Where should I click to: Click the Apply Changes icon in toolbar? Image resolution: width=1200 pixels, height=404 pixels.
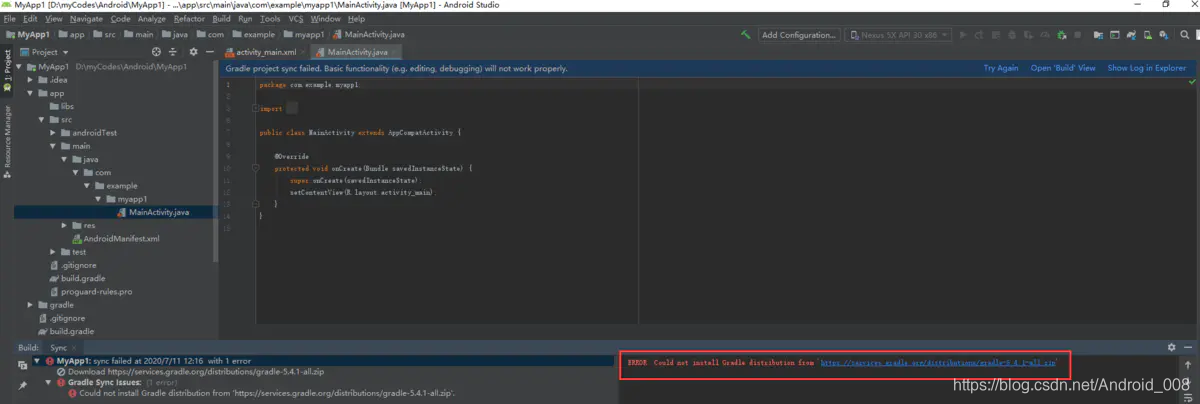[x=978, y=35]
